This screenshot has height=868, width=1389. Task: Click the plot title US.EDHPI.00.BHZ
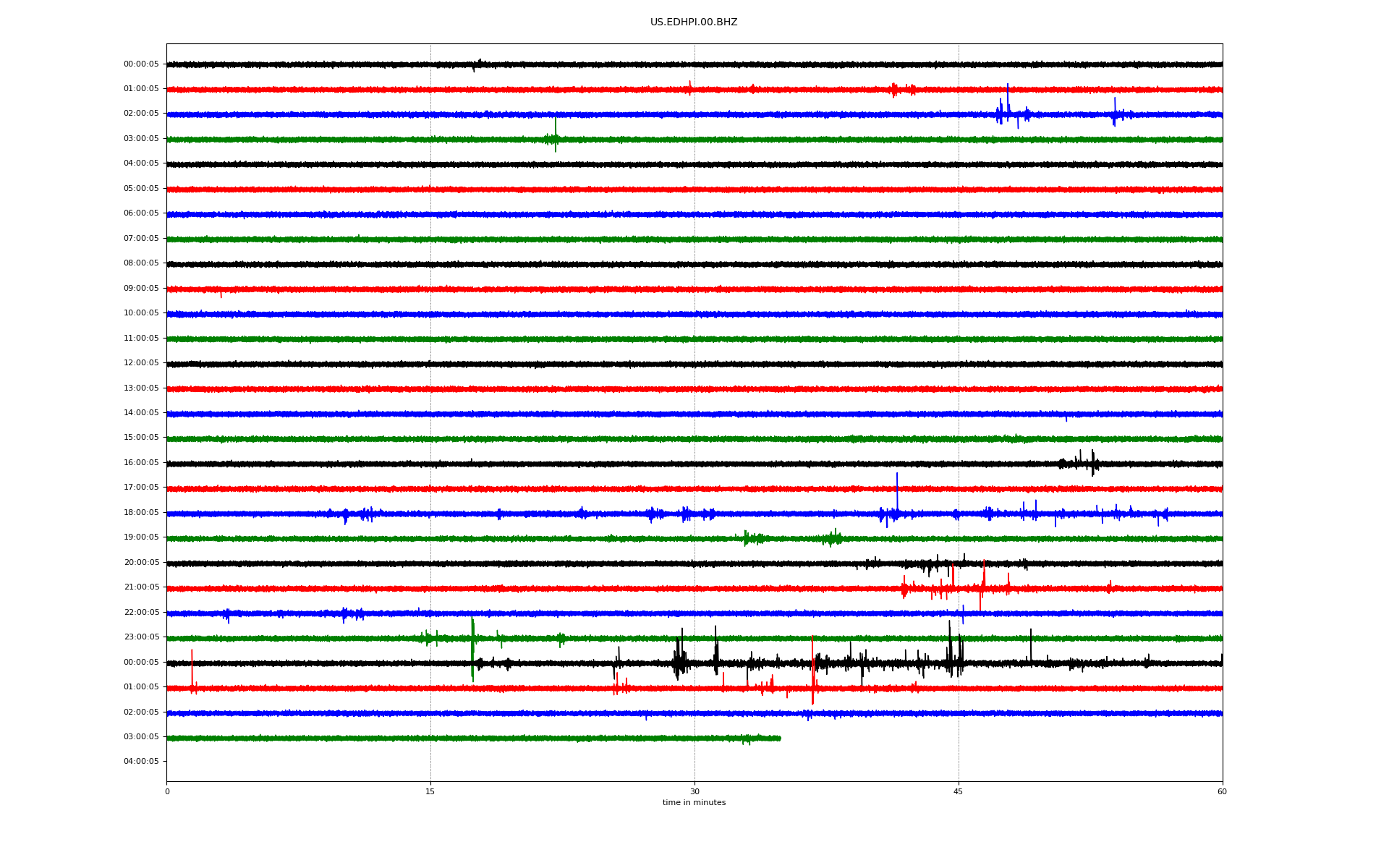[x=693, y=22]
